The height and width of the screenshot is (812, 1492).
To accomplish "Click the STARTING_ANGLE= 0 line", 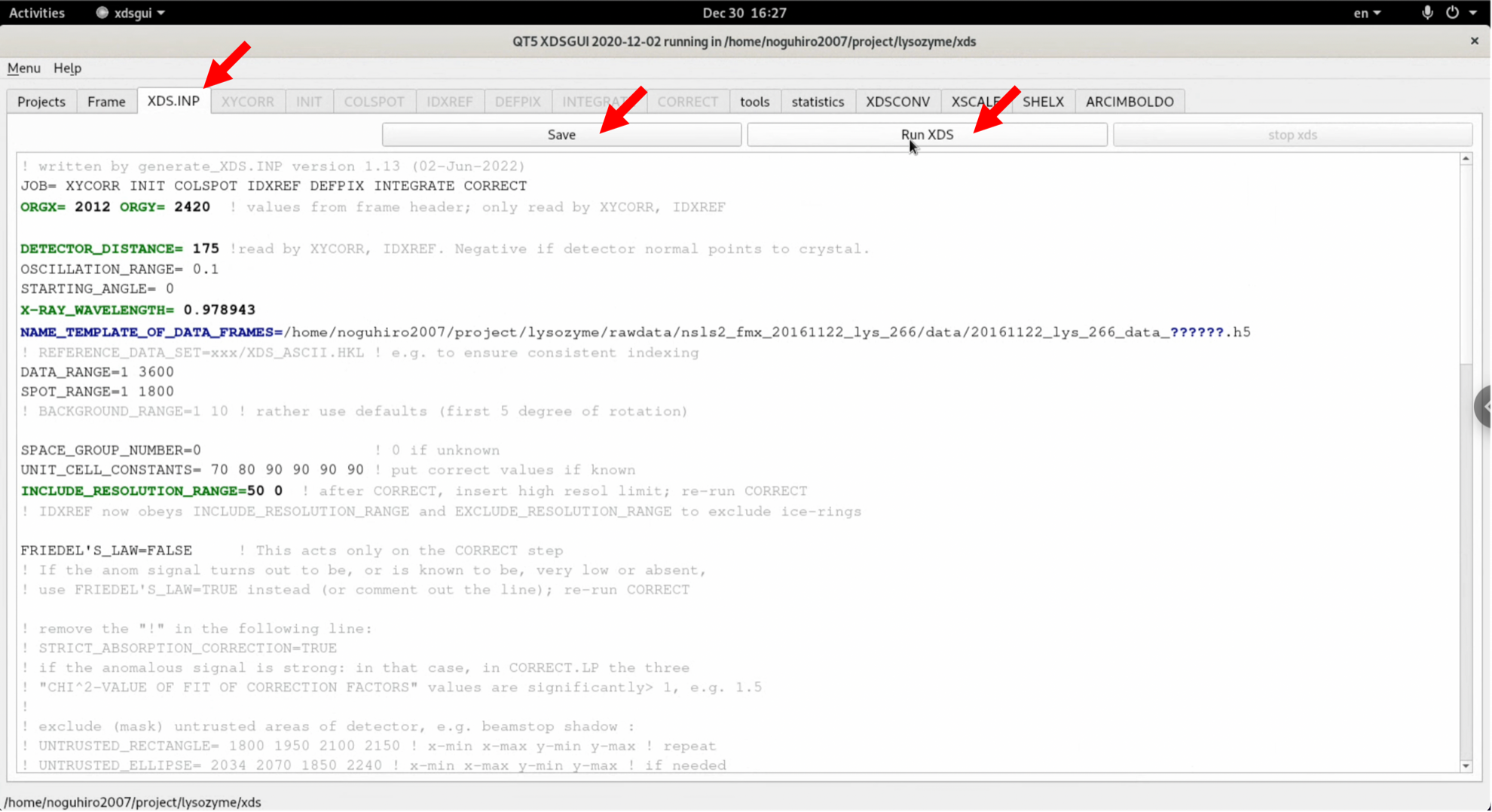I will point(97,289).
